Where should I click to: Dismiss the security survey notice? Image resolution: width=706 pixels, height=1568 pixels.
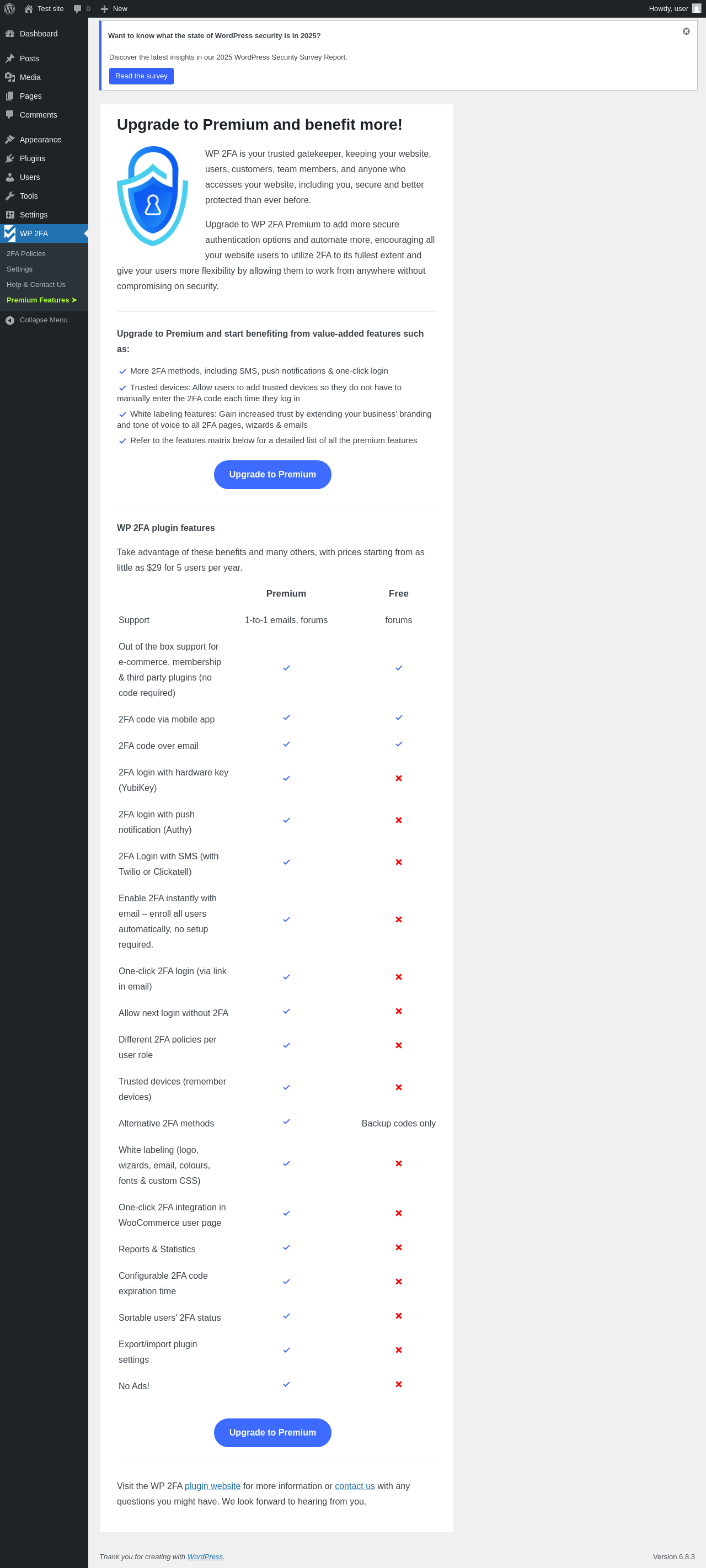click(686, 31)
